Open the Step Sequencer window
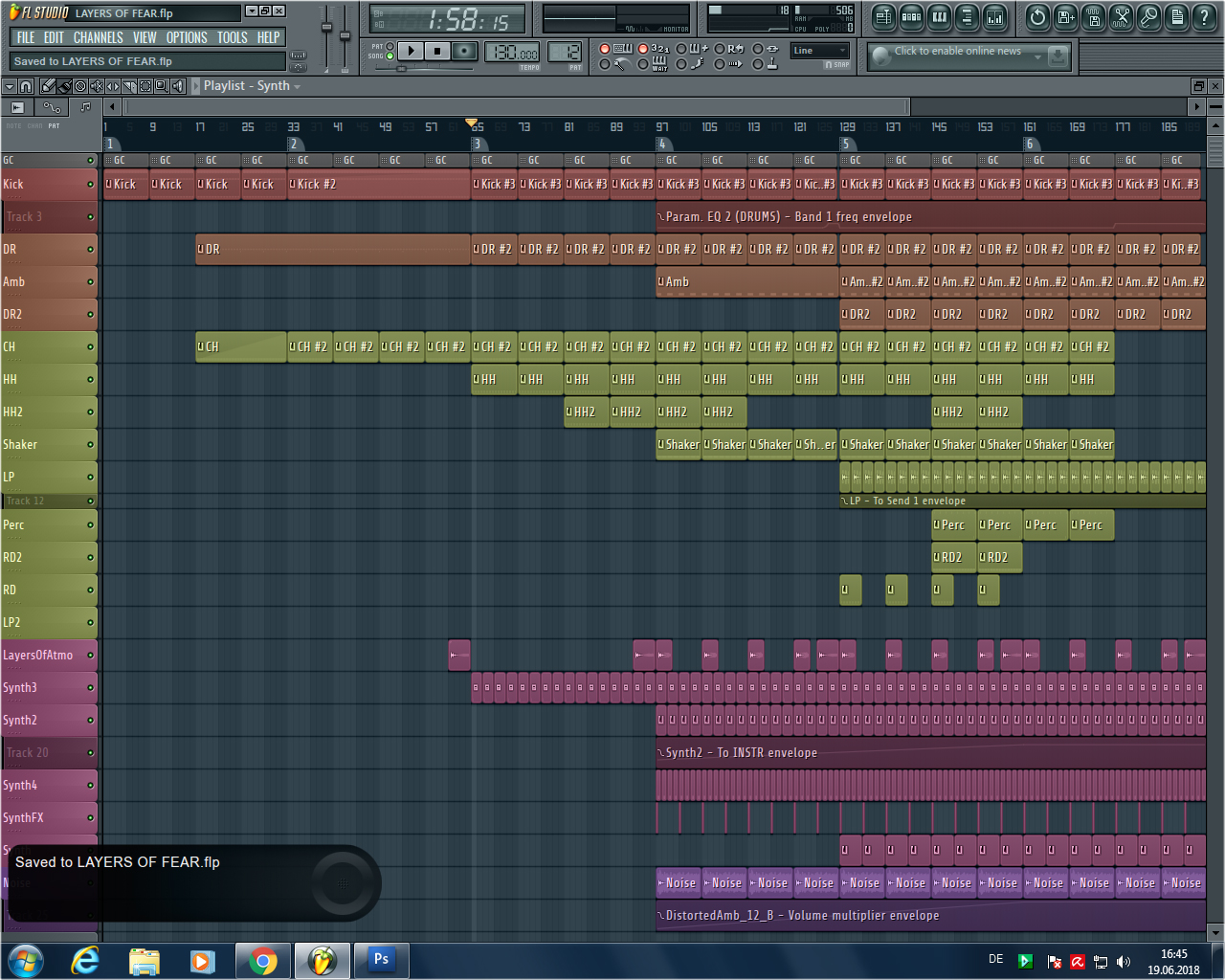The height and width of the screenshot is (980, 1225). coord(912,17)
